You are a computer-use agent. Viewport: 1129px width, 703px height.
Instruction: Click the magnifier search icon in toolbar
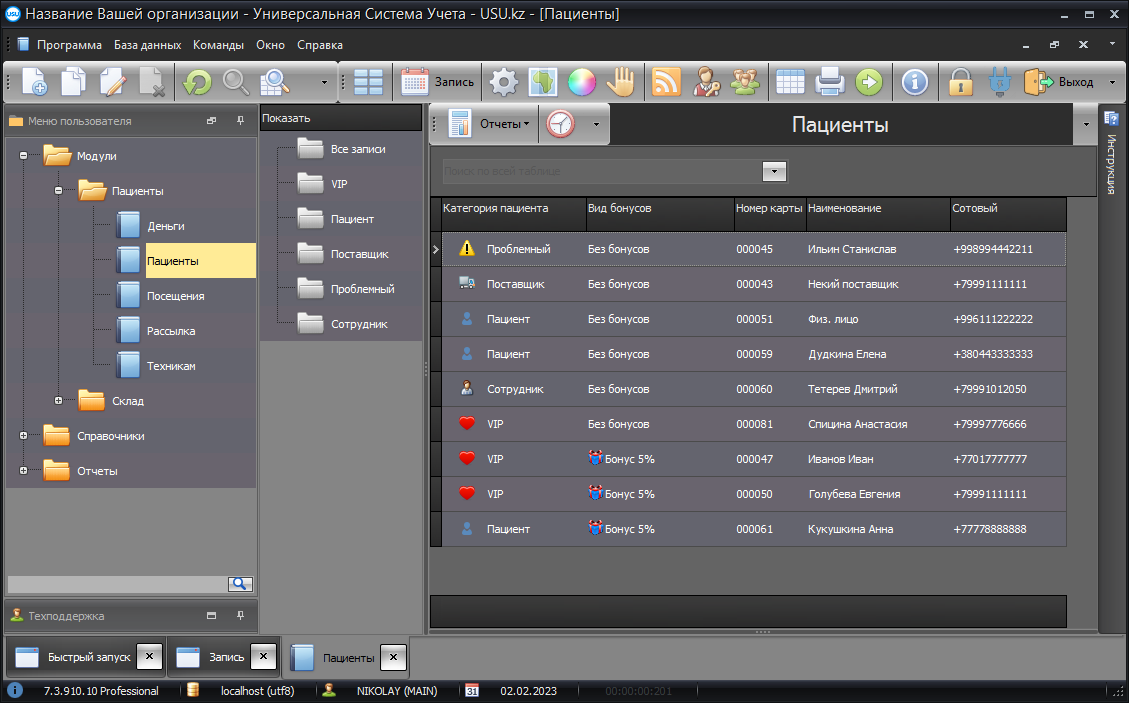(x=236, y=82)
